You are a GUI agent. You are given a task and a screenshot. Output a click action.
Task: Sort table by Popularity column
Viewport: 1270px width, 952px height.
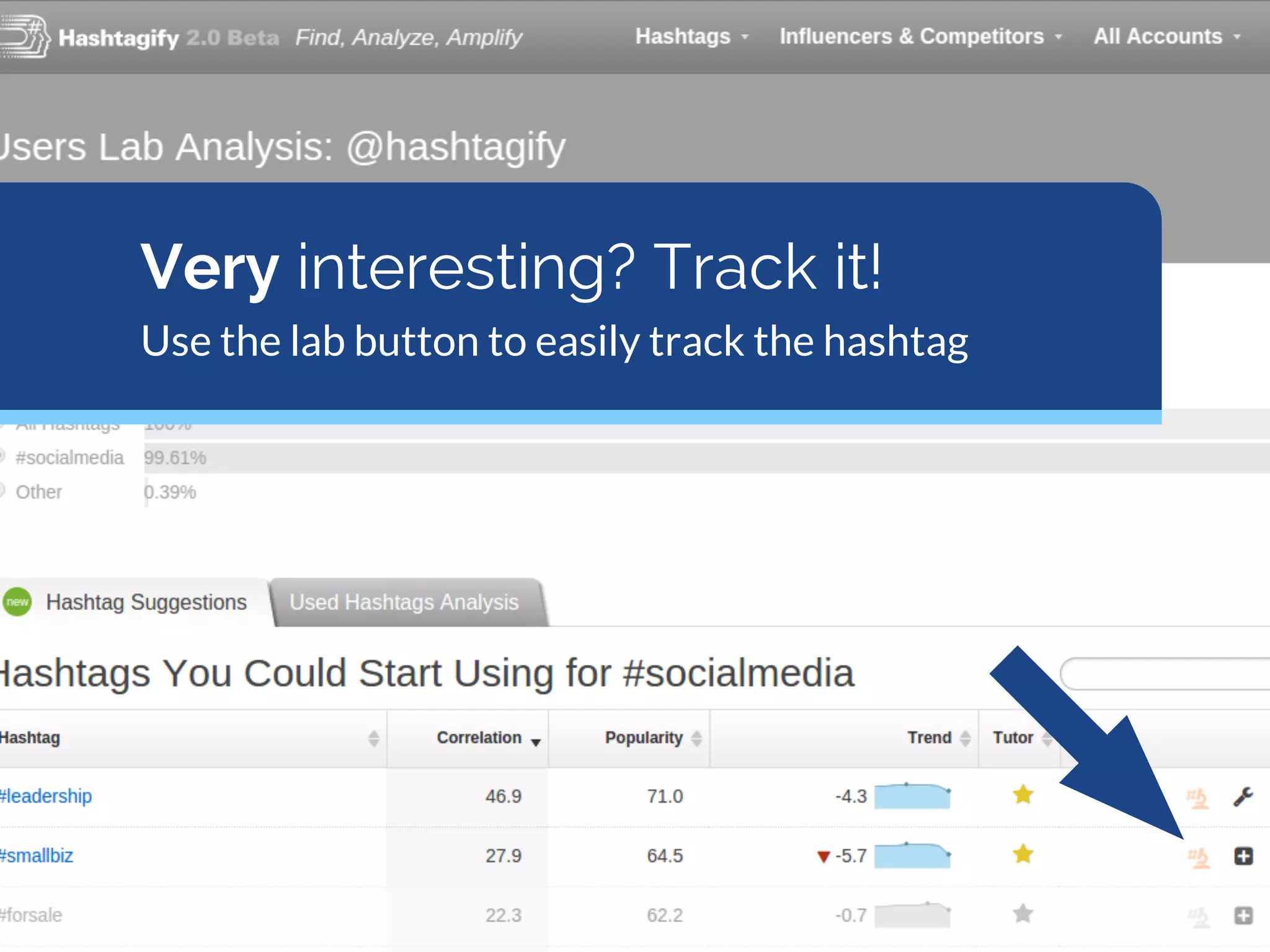tap(629, 738)
